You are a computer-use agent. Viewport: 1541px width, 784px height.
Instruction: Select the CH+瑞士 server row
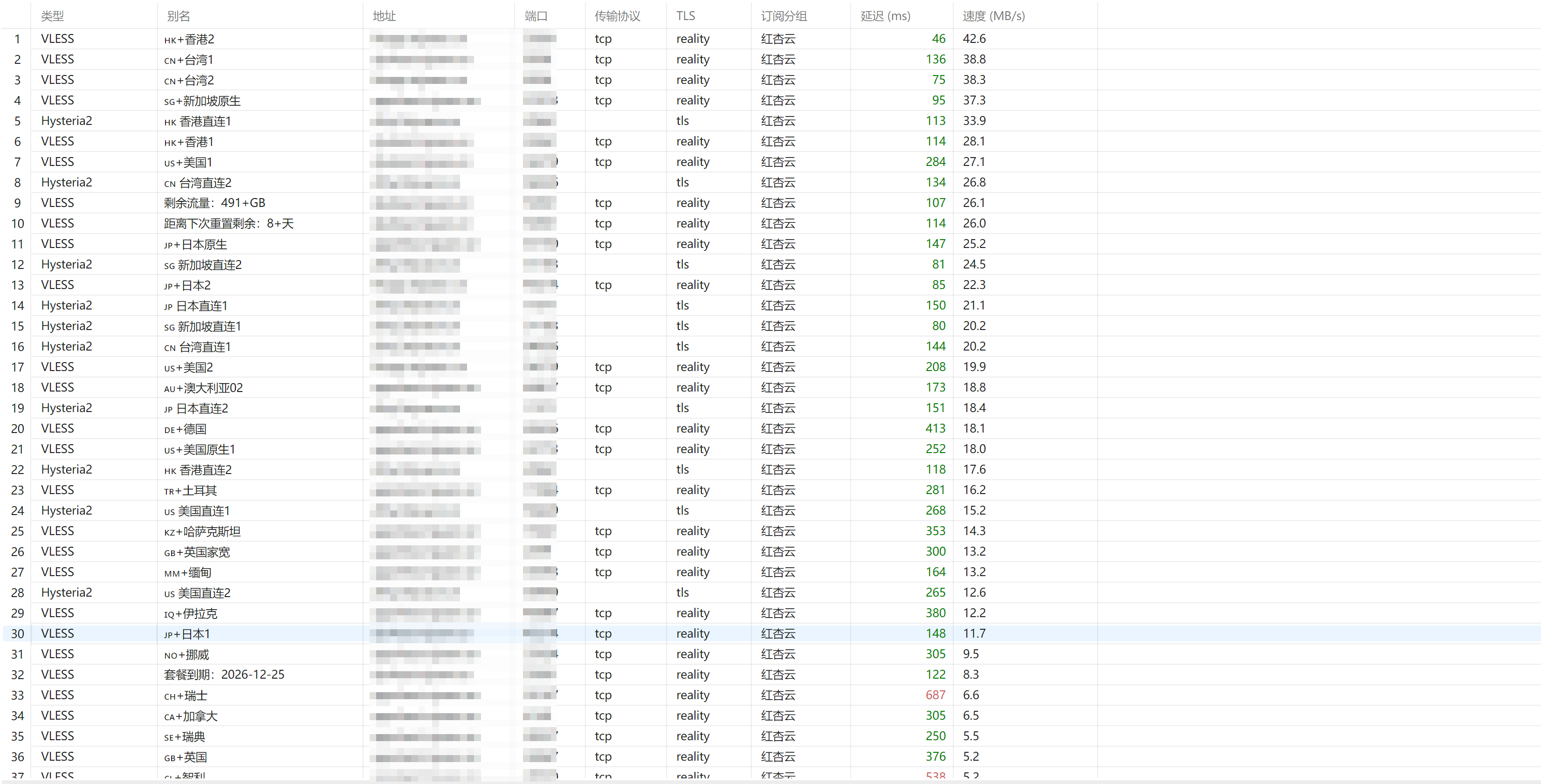[770, 695]
